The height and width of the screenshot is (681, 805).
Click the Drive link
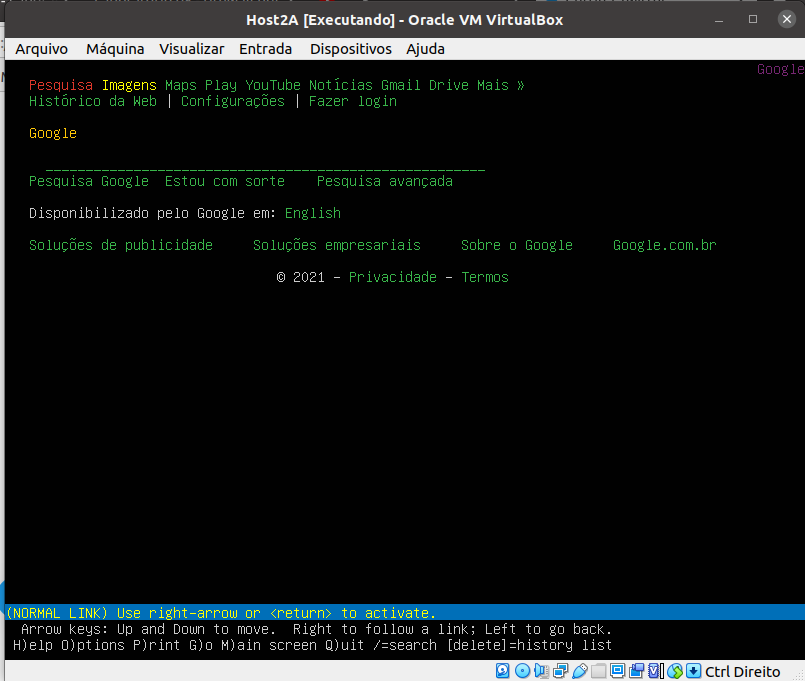449,85
